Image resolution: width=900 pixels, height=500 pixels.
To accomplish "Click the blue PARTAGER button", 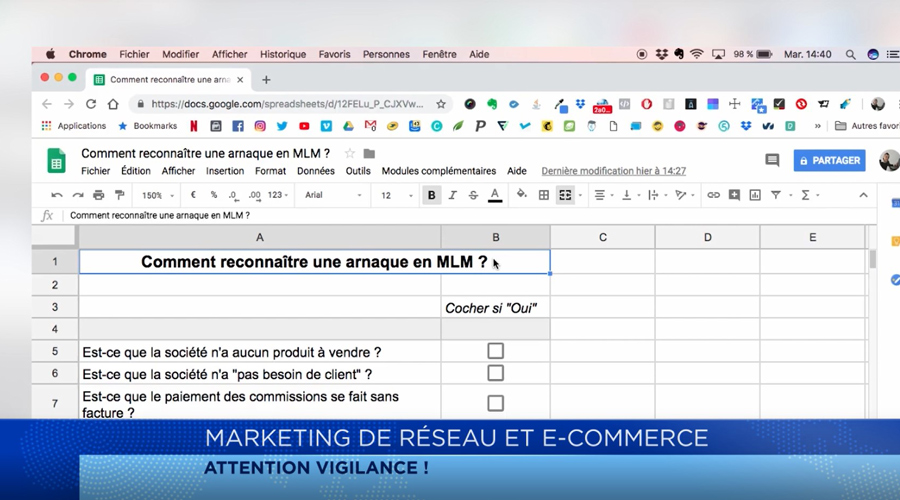I will [x=829, y=160].
